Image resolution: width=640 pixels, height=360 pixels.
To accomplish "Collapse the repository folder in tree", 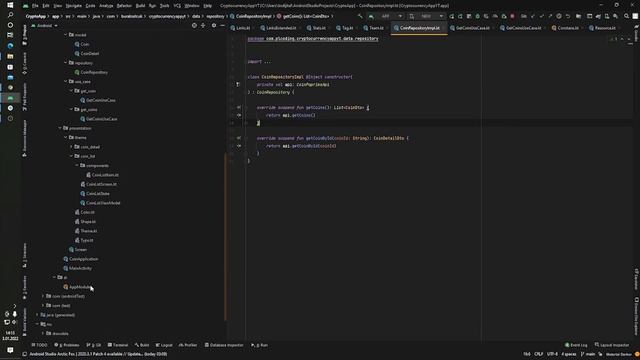I will 65,63.
